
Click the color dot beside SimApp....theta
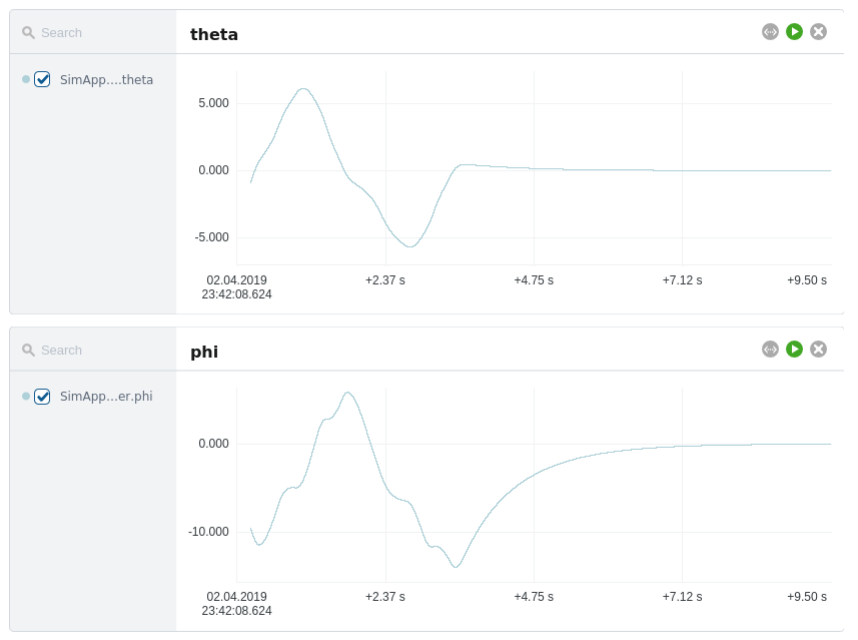[26, 79]
